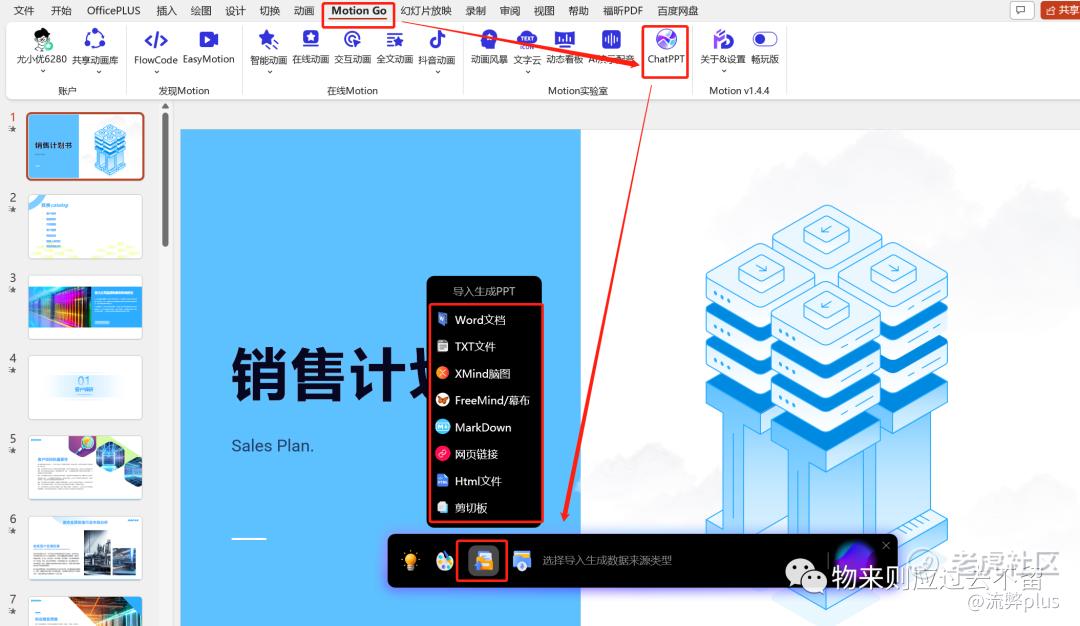Screen dimensions: 1080x626
Task: Open the 尤小优6280 account button
Action: point(42,46)
